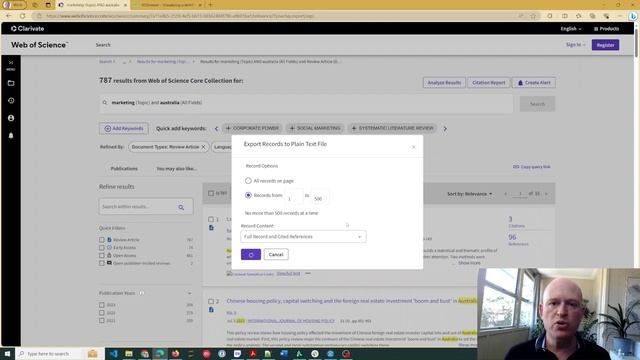Click the full-text document icon for result 1

[211, 228]
